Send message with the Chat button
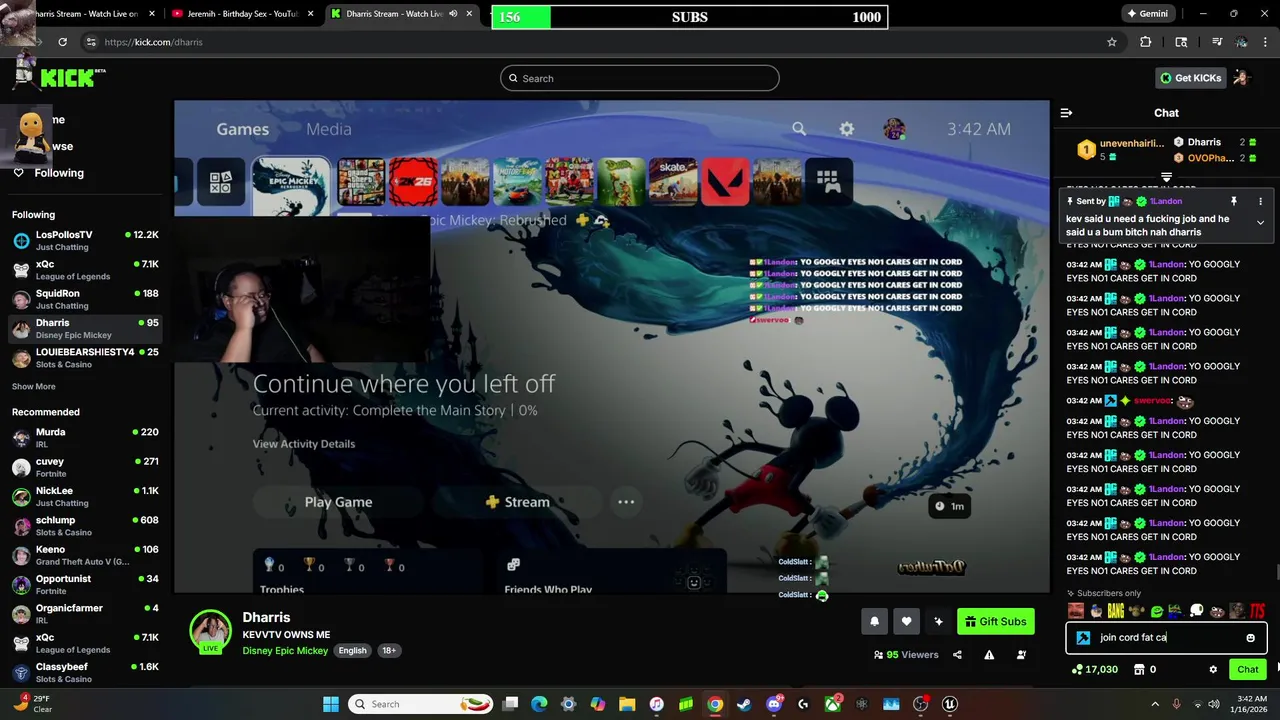 pos(1248,670)
